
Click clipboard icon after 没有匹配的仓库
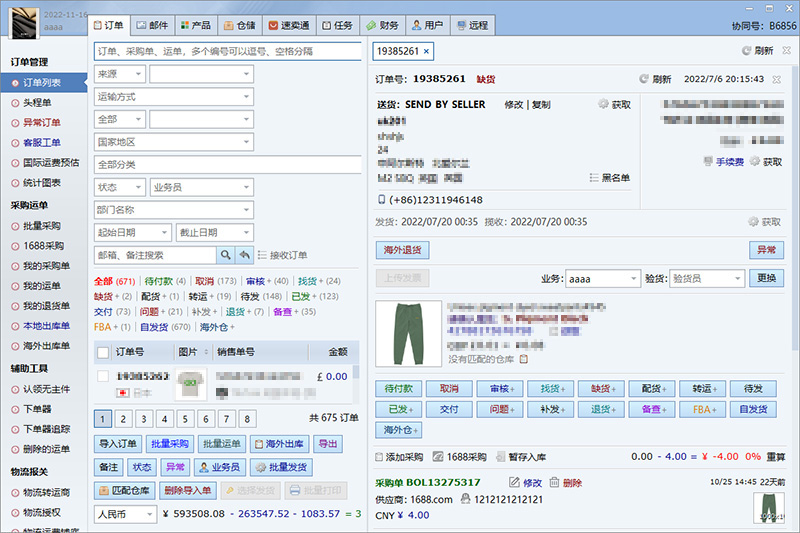[x=523, y=359]
